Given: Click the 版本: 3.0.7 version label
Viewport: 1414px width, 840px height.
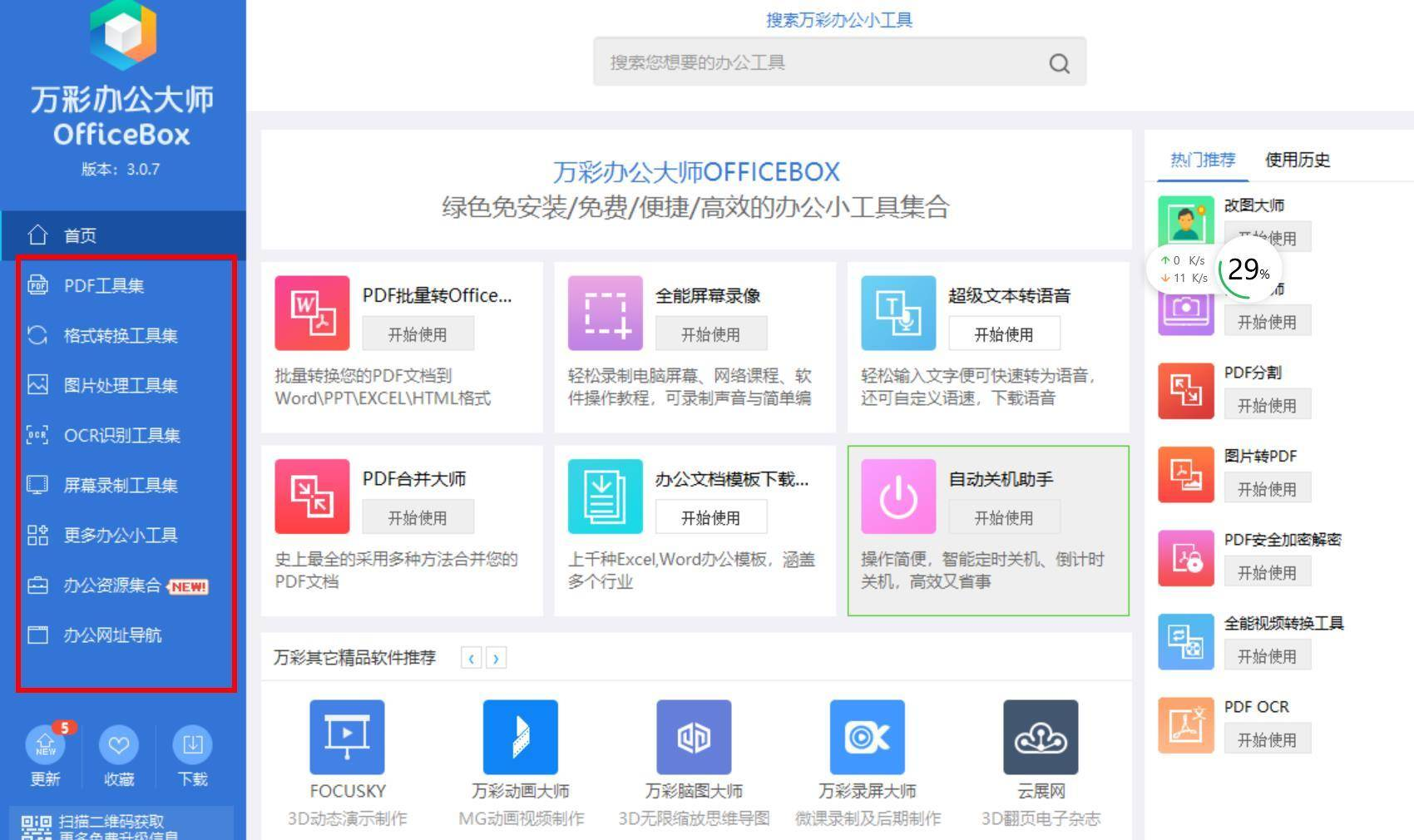Looking at the screenshot, I should point(121,169).
